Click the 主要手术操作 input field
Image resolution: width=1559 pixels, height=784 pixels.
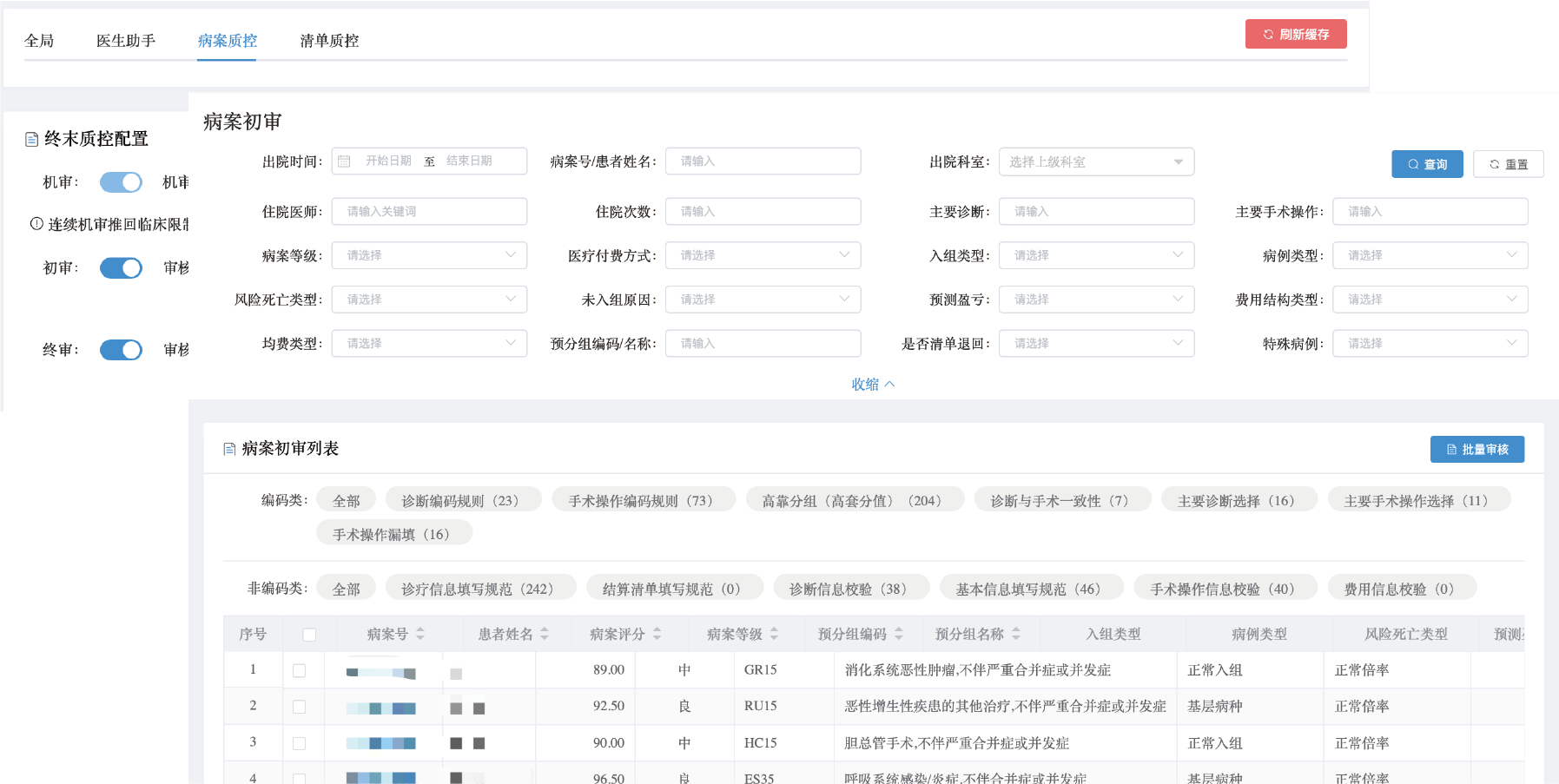(1430, 211)
